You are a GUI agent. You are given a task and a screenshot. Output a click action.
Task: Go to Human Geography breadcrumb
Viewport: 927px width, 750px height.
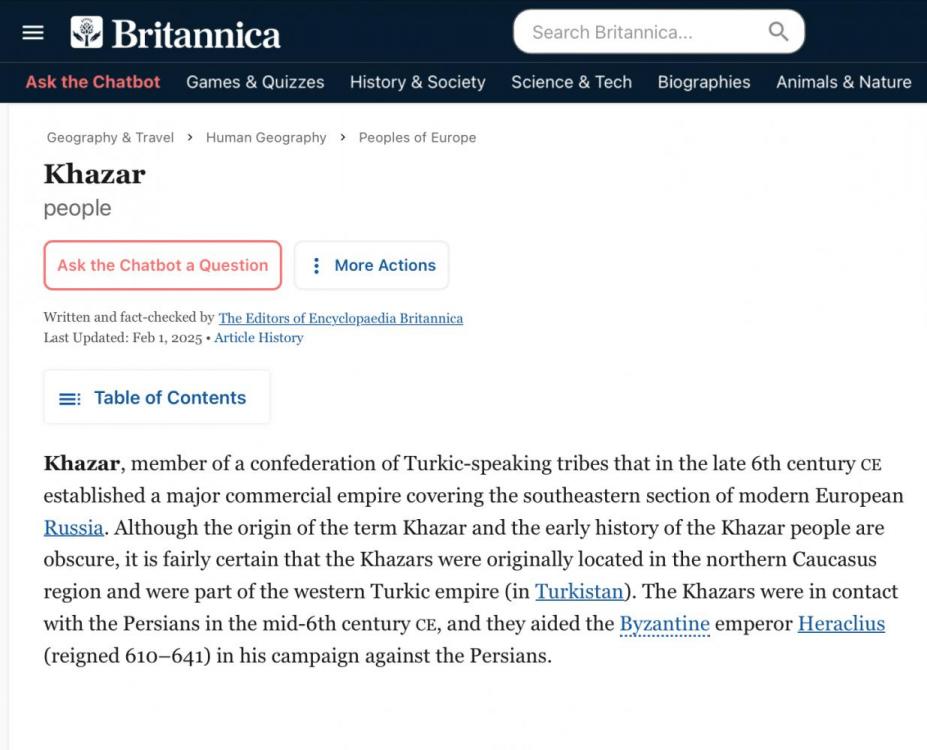[x=266, y=138]
